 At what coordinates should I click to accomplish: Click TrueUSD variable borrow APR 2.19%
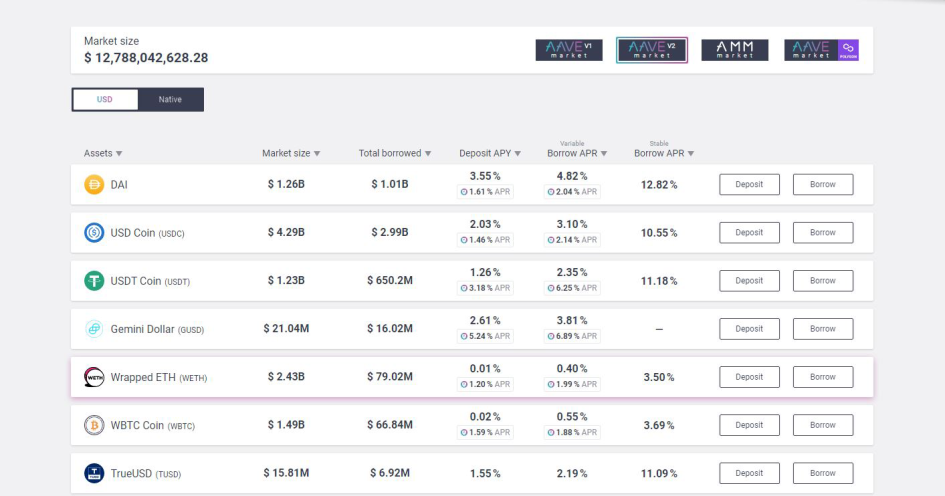[x=572, y=473]
